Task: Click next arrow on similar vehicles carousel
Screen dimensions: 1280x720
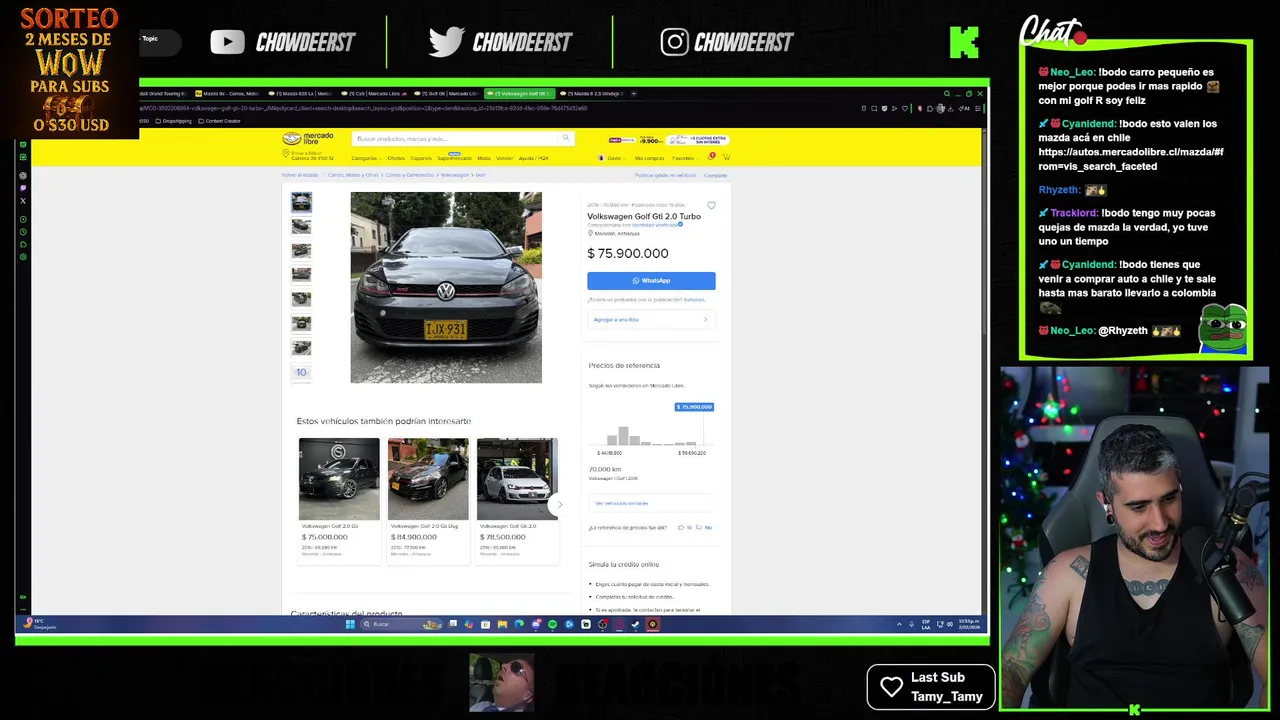Action: tap(559, 505)
